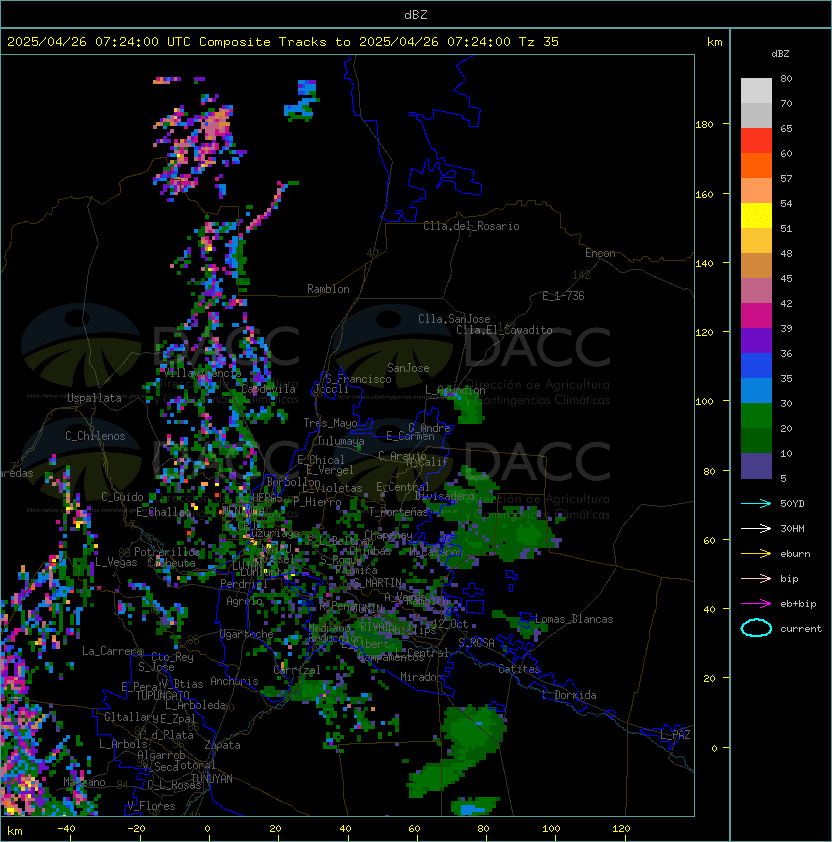Image resolution: width=832 pixels, height=842 pixels.
Task: Select the red band in dBZ scale
Action: [x=756, y=141]
